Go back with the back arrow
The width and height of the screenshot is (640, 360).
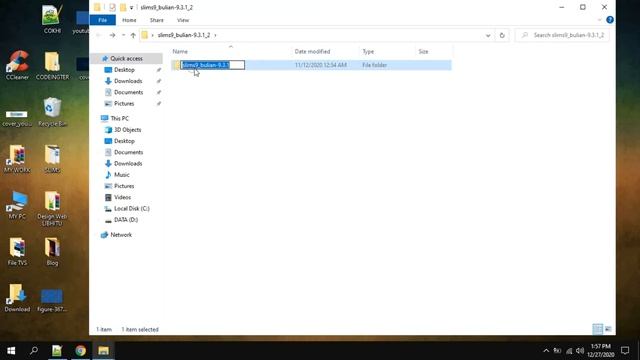[x=98, y=36]
